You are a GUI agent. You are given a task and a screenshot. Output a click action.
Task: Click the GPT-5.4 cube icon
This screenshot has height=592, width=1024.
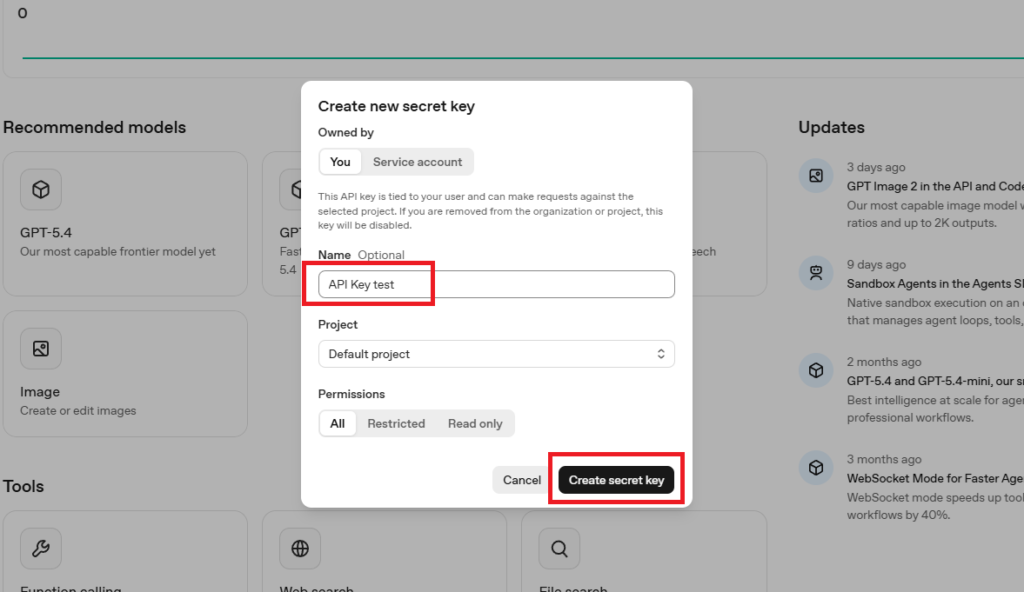[41, 189]
